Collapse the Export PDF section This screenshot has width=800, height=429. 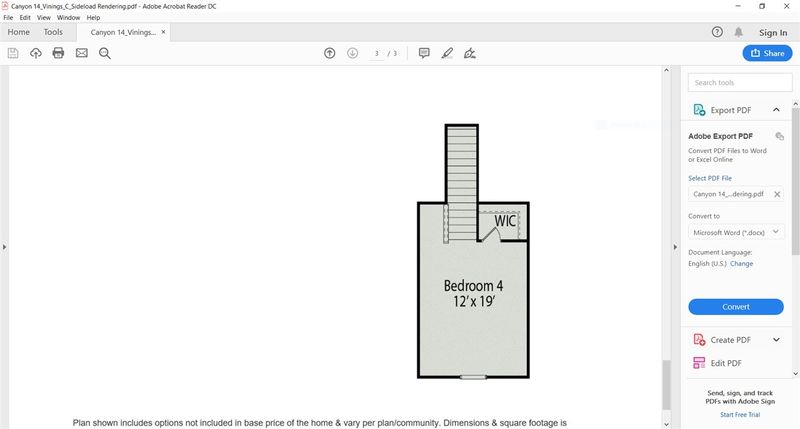(776, 110)
